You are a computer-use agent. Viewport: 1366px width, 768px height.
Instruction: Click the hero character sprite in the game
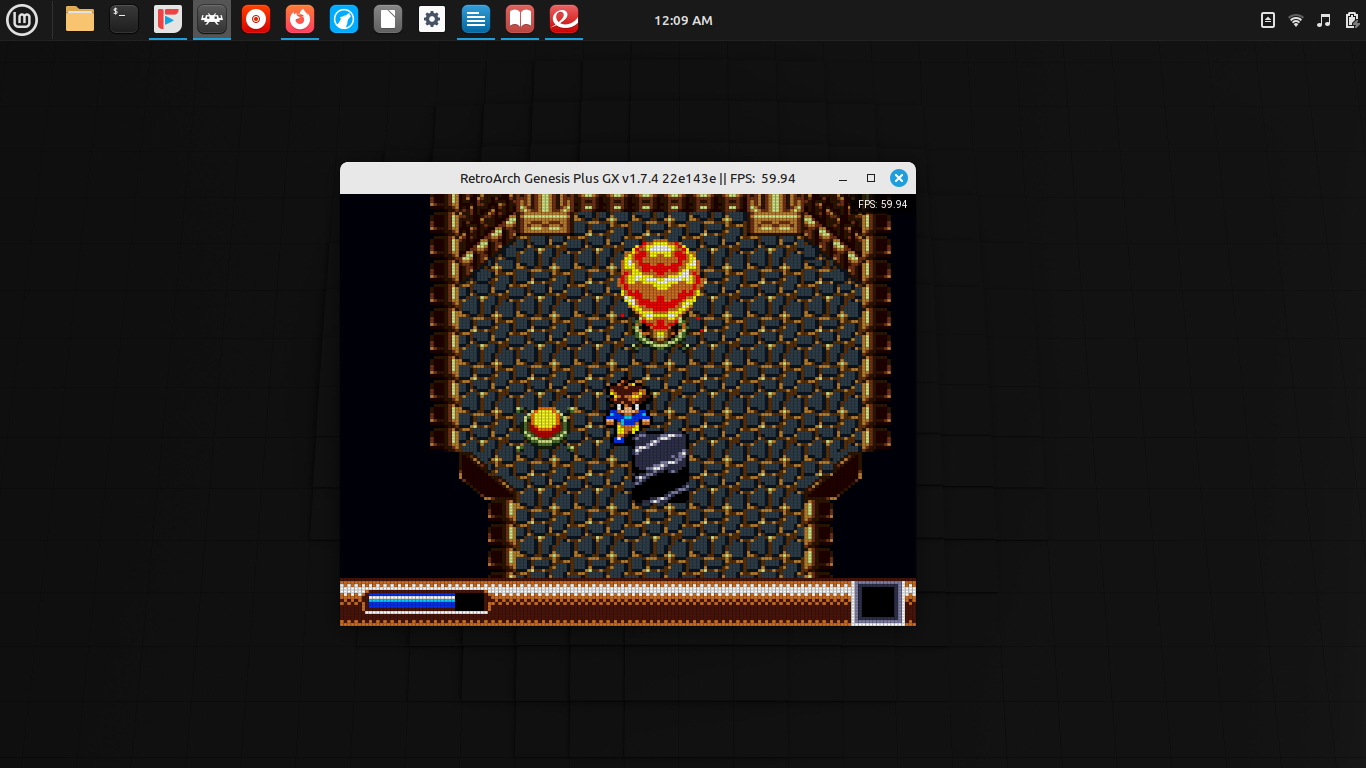[627, 411]
